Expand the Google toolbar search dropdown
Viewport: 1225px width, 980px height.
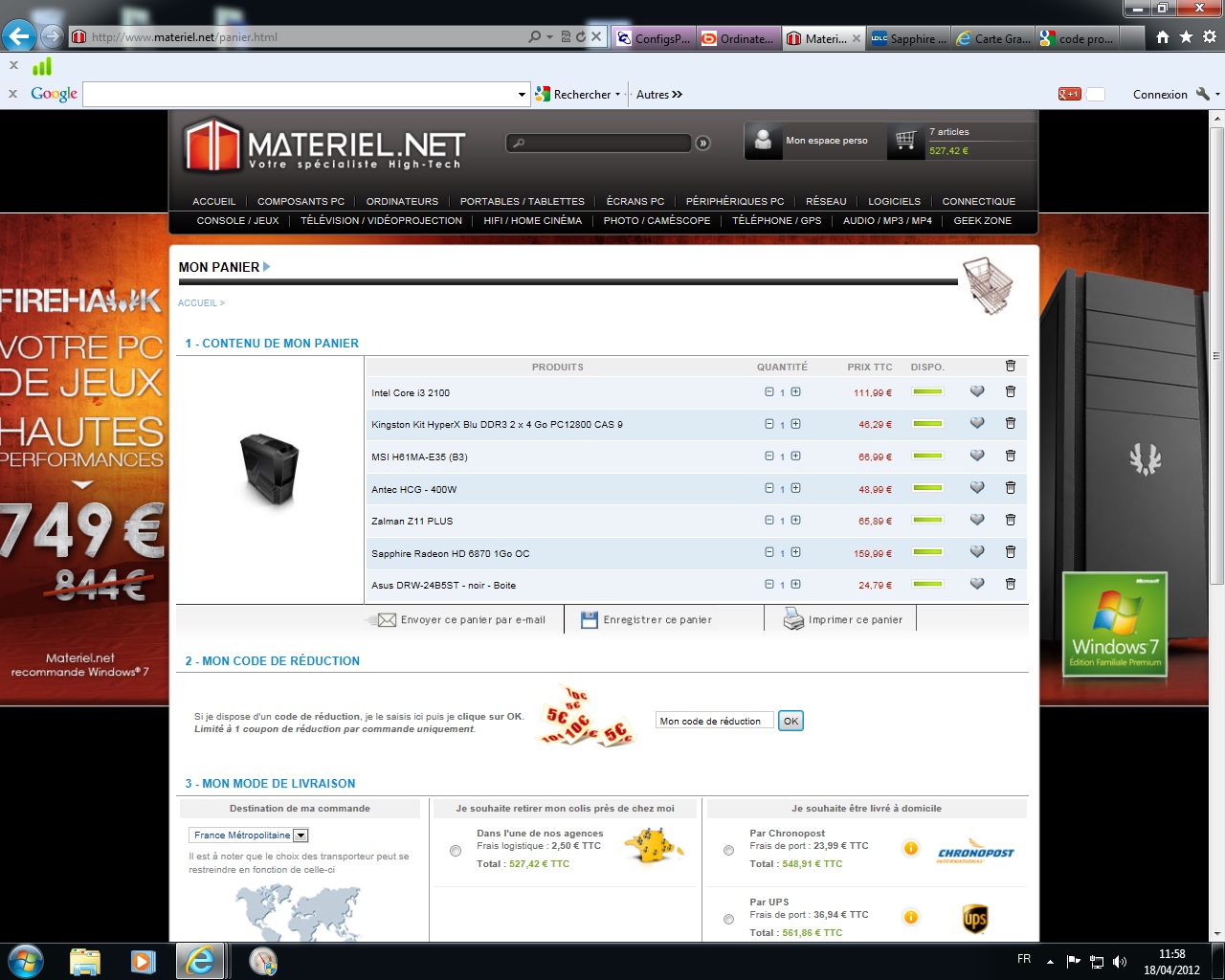(x=522, y=95)
